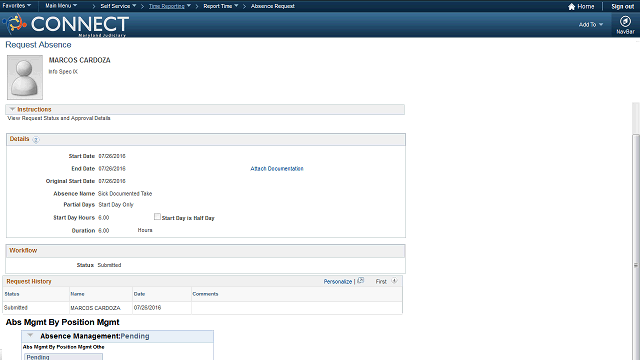Sort by Comments column header
This screenshot has height=360, width=640.
(x=205, y=294)
